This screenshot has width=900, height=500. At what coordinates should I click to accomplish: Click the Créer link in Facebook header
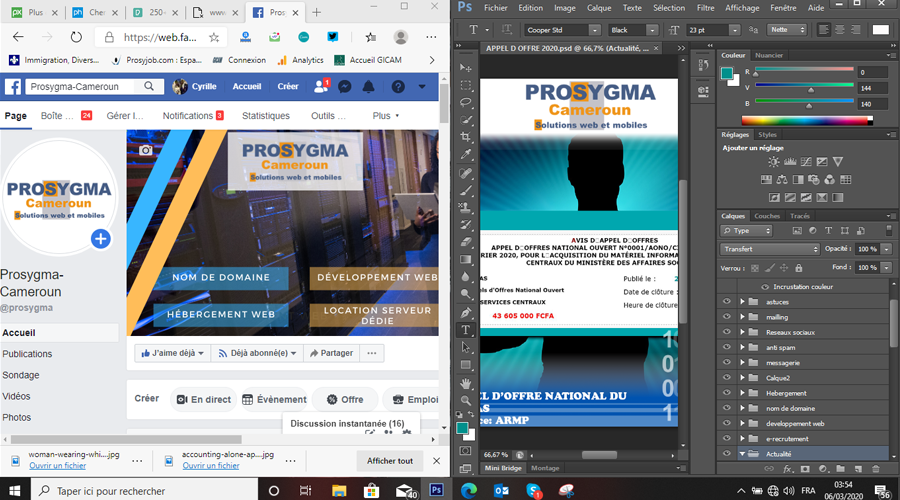tap(288, 87)
